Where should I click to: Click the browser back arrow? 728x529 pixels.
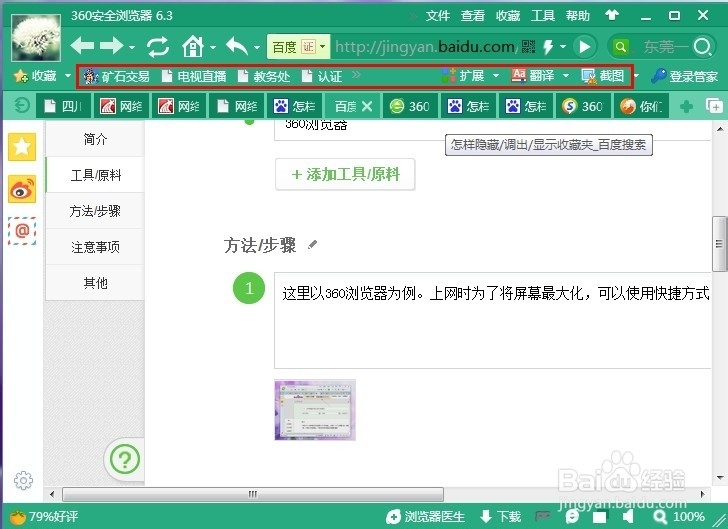coord(82,46)
